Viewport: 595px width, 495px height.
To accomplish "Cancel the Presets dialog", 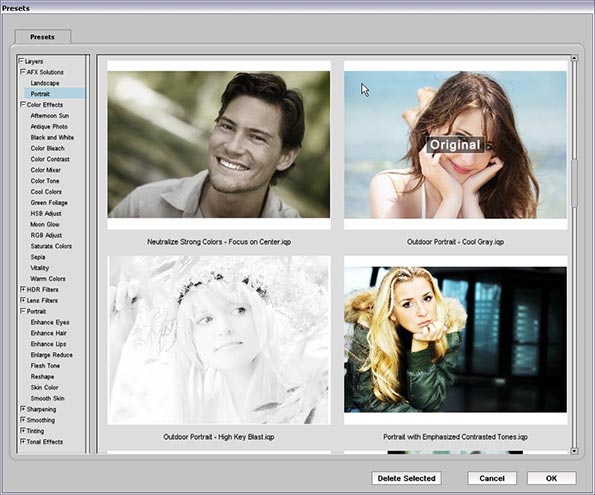I will click(492, 478).
